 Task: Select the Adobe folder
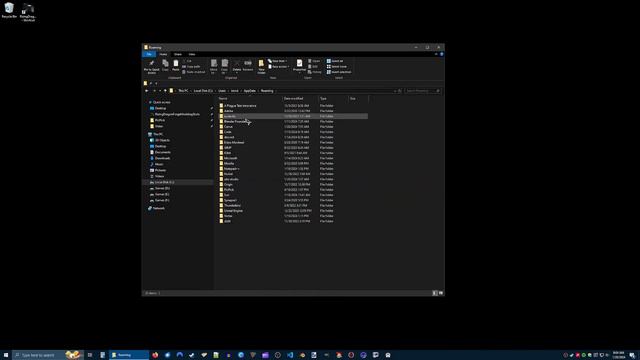click(x=229, y=111)
